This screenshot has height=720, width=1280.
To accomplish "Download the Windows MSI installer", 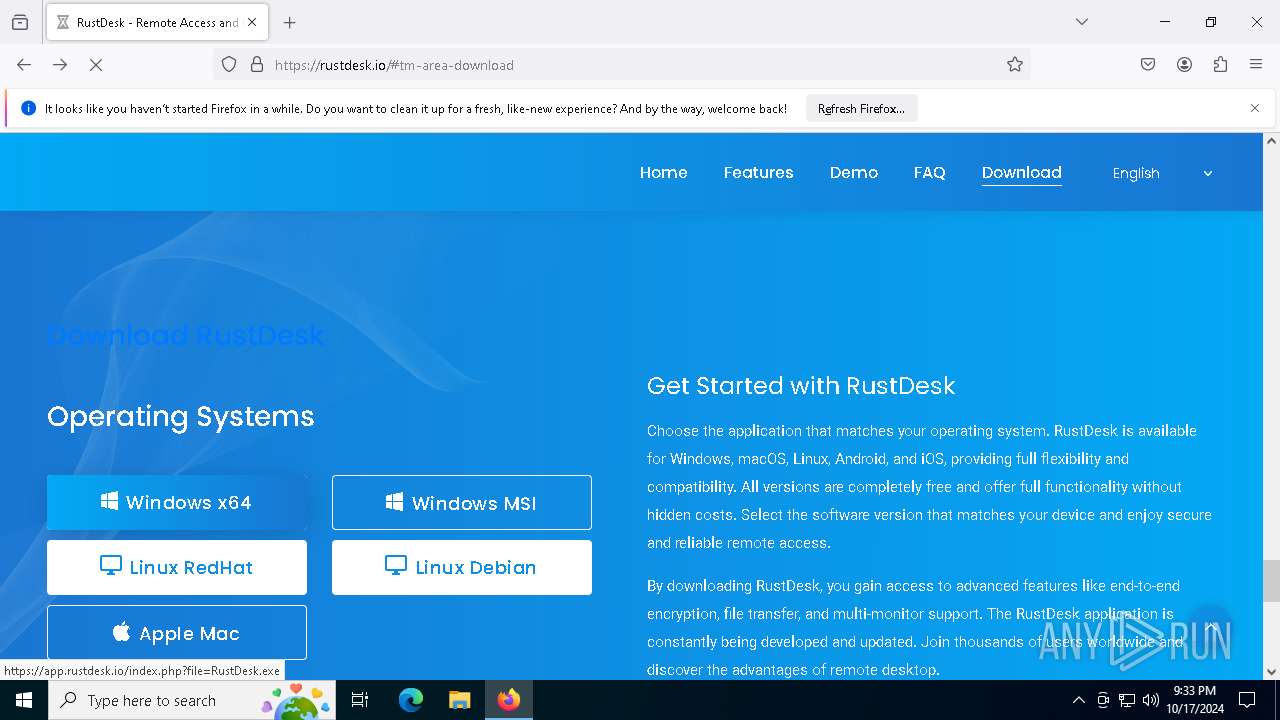I will [462, 502].
